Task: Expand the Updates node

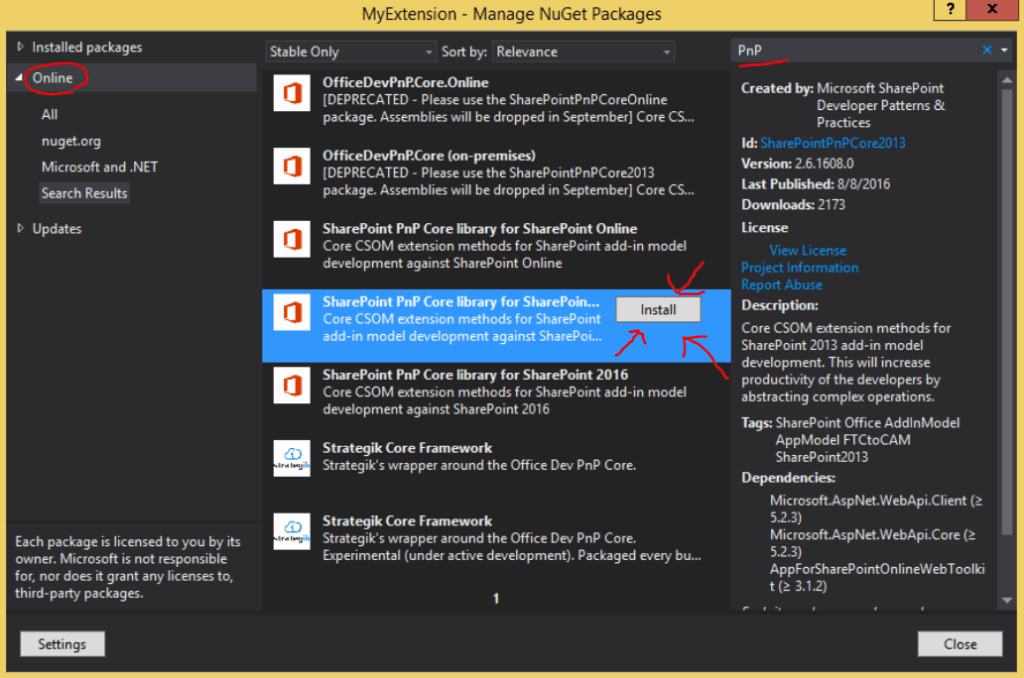Action: [21, 229]
